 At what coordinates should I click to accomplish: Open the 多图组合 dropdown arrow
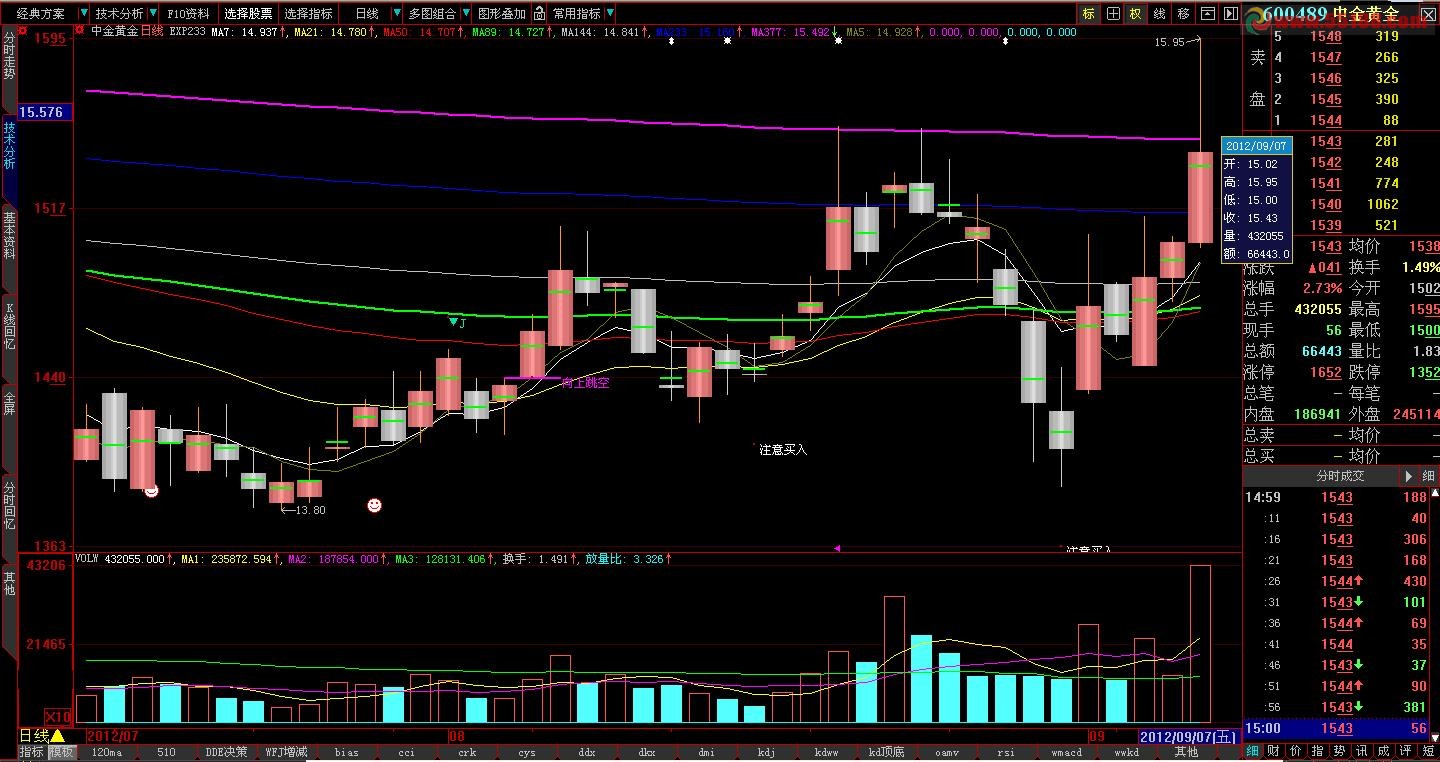(466, 14)
